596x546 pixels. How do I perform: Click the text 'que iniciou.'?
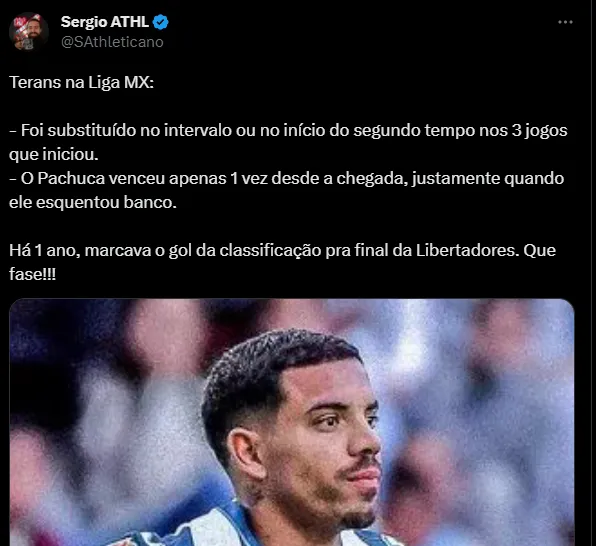(x=54, y=154)
